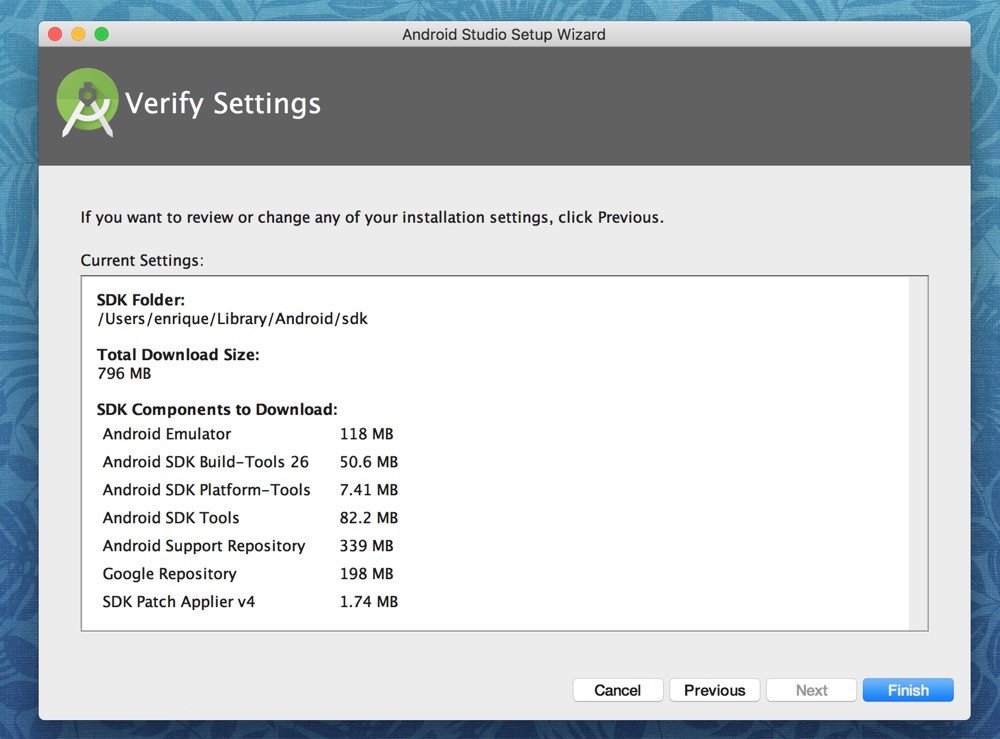Image resolution: width=1000 pixels, height=739 pixels.
Task: Click the green maximize window button
Action: [x=101, y=34]
